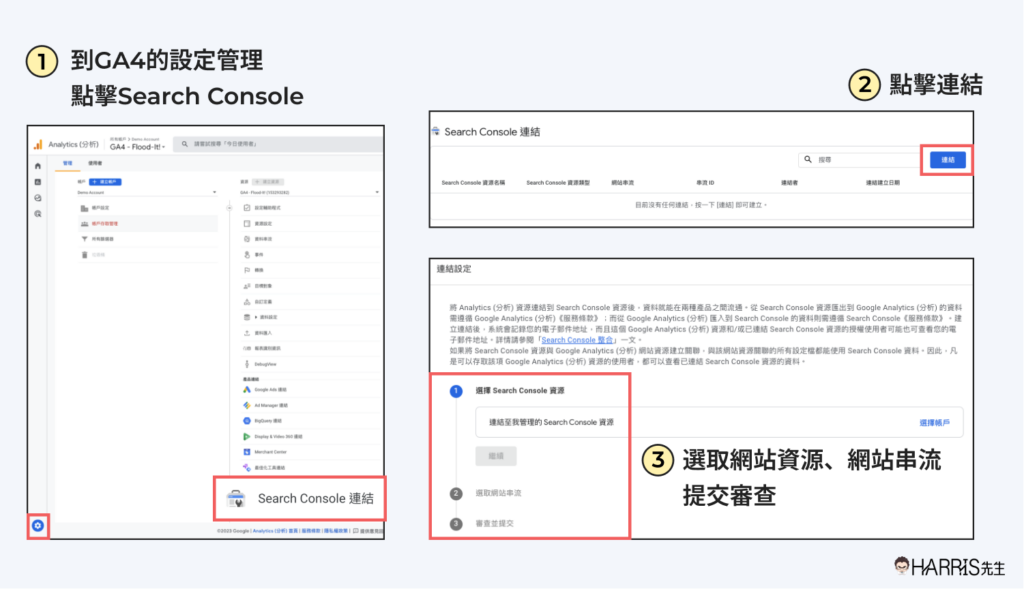Click the data streams icon
The width and height of the screenshot is (1024, 589).
[x=247, y=239]
